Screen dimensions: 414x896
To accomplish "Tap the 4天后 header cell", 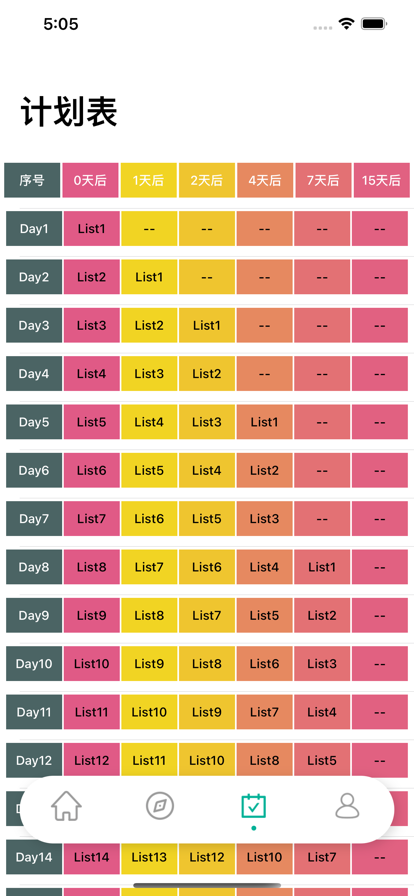I will tap(265, 181).
